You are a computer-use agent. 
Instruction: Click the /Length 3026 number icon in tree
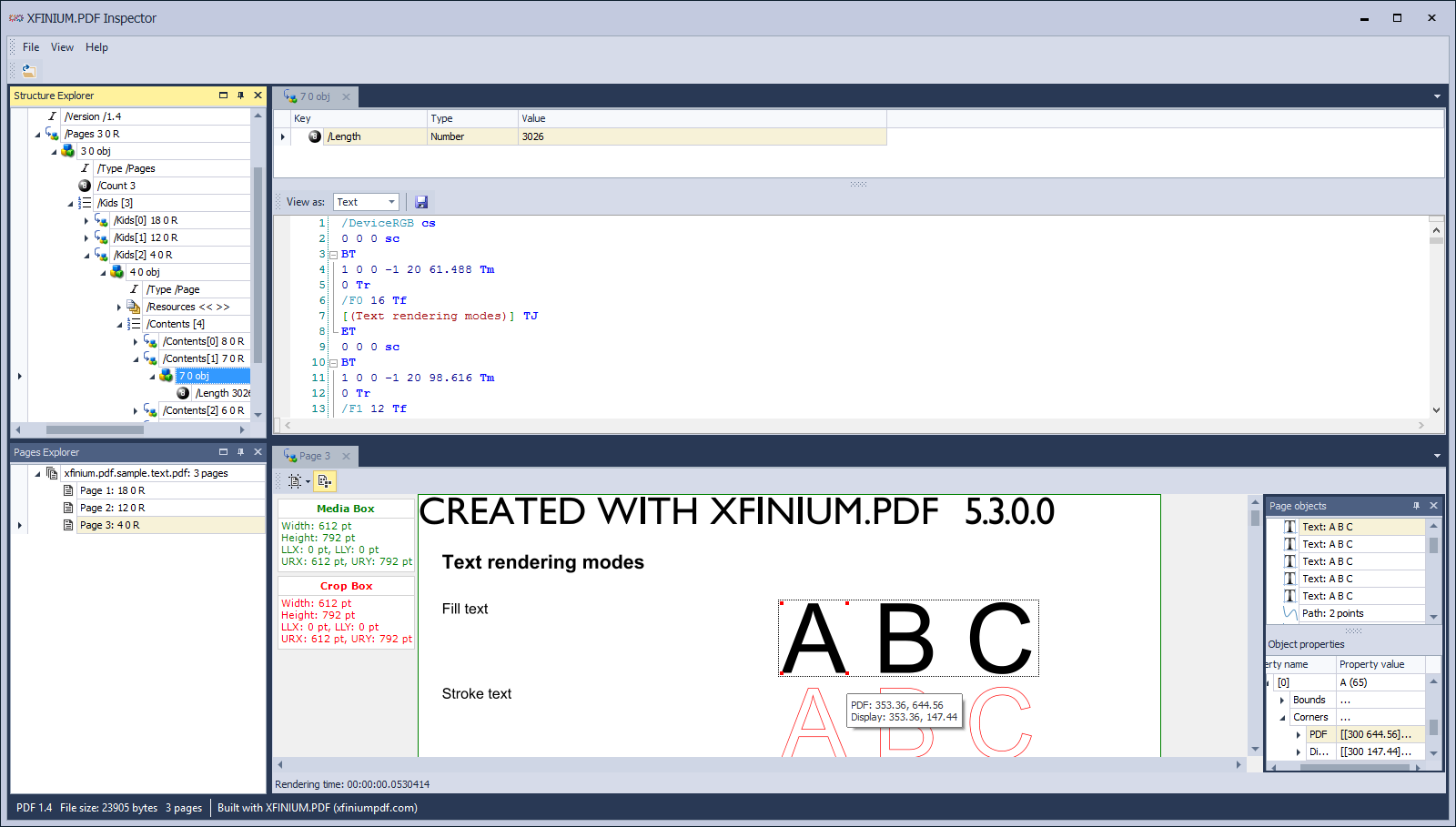click(x=183, y=393)
